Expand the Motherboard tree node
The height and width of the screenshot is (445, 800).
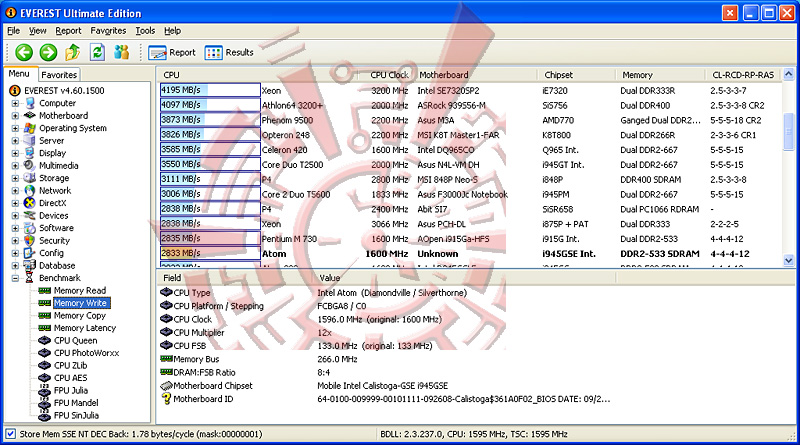[15, 116]
